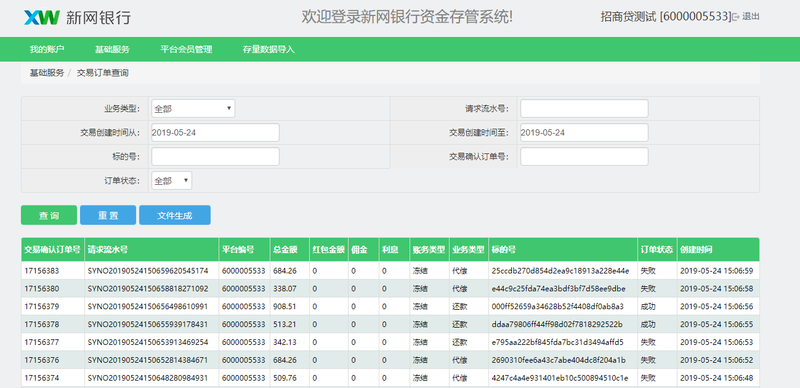Screen dimensions: 800x388
Task: Click serial SYNO20190524150659620545174
Action: pos(148,271)
